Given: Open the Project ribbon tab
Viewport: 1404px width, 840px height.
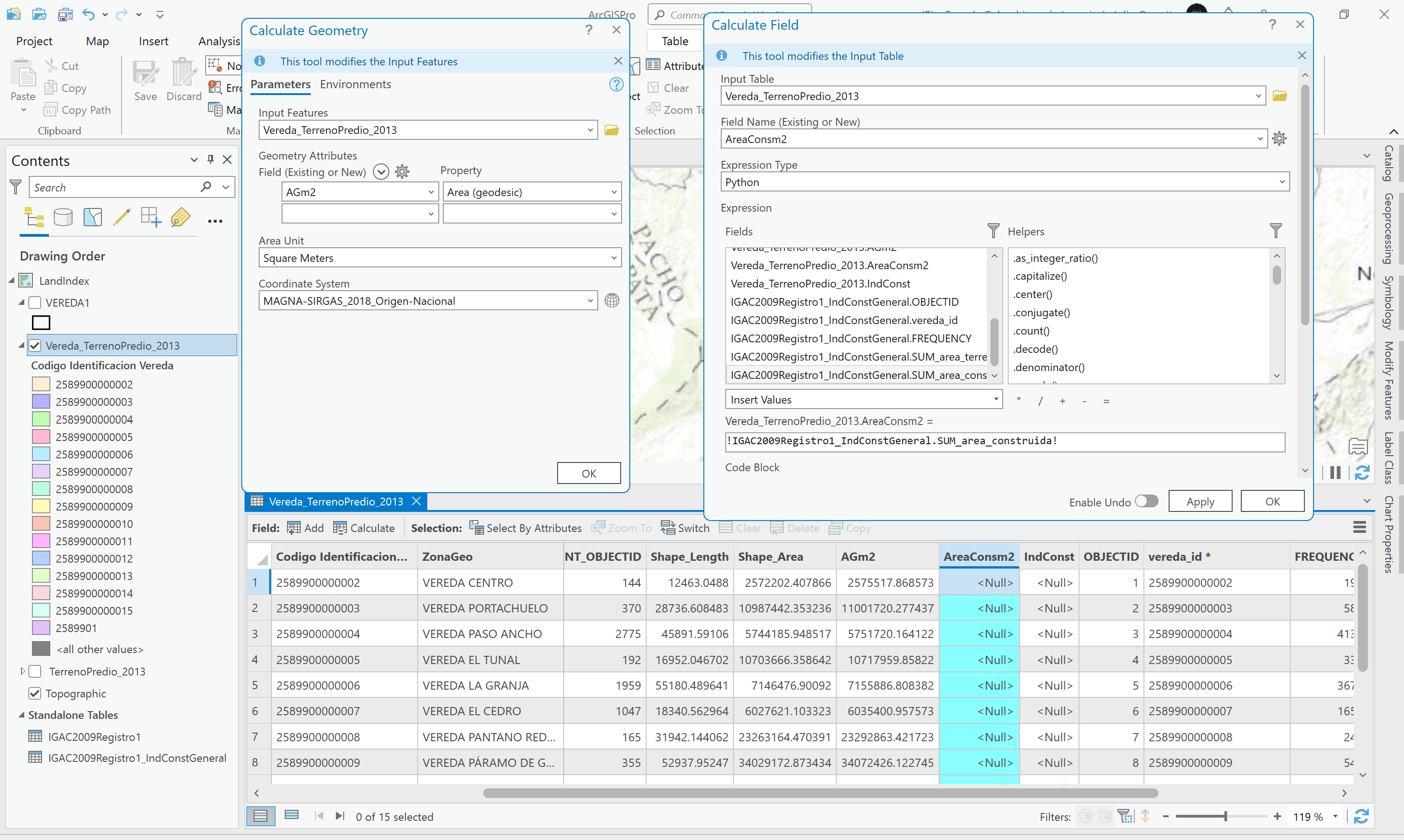Looking at the screenshot, I should (x=34, y=41).
